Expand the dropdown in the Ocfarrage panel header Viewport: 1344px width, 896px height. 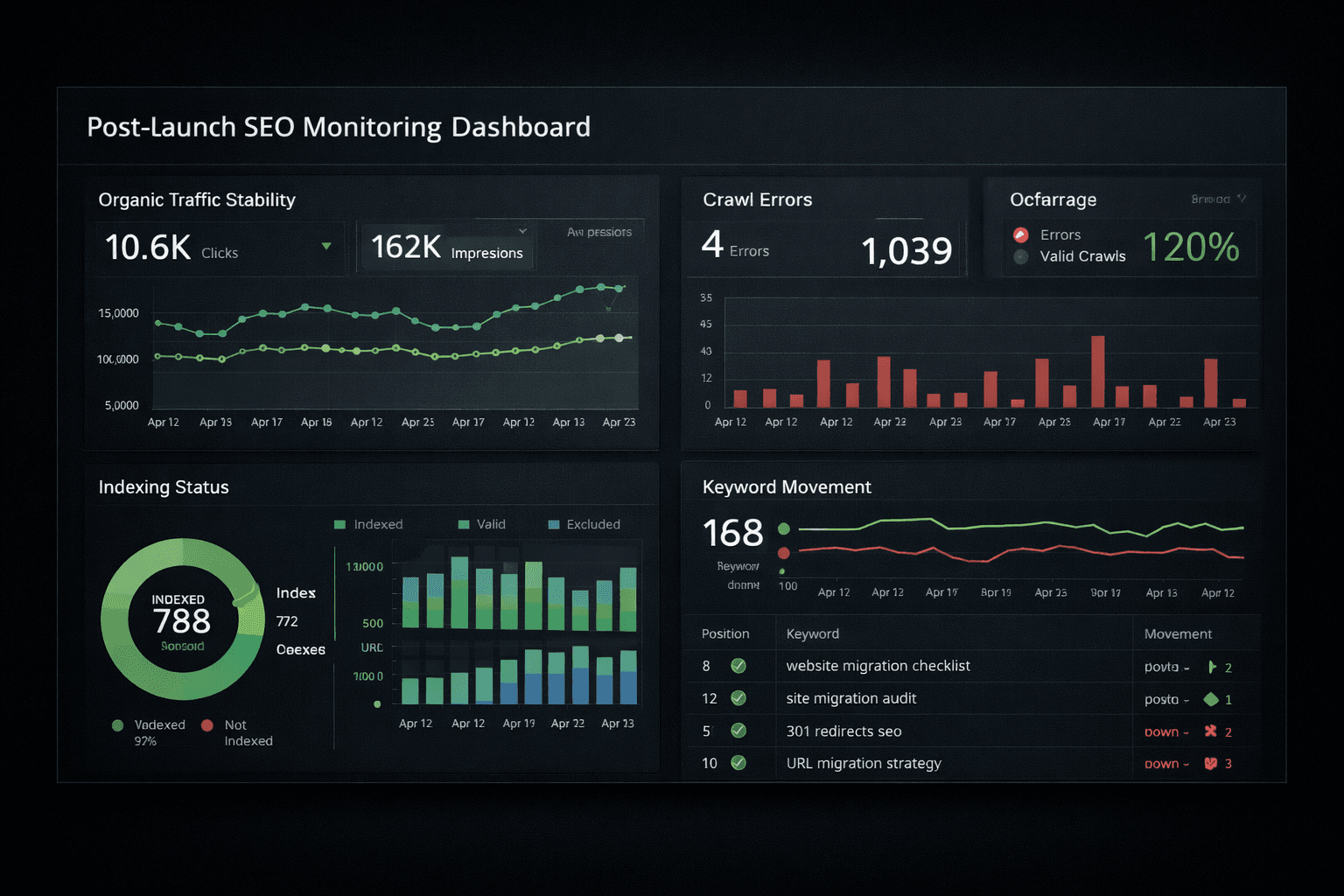[1243, 199]
